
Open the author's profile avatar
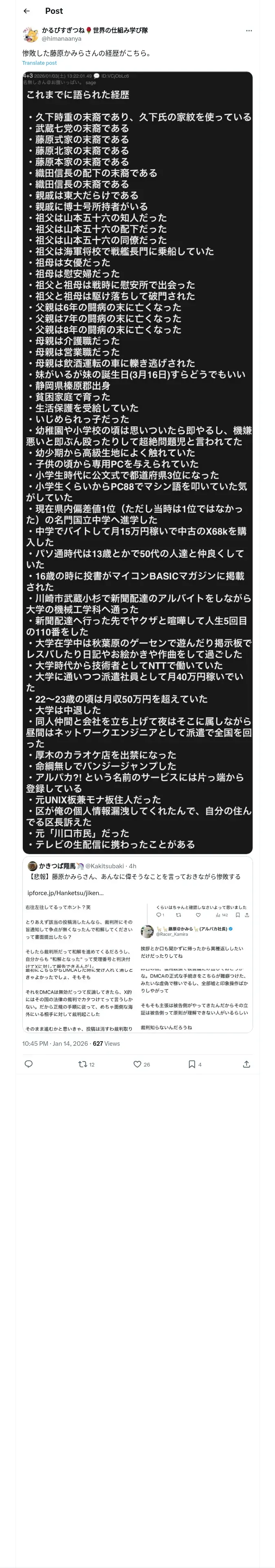click(31, 34)
